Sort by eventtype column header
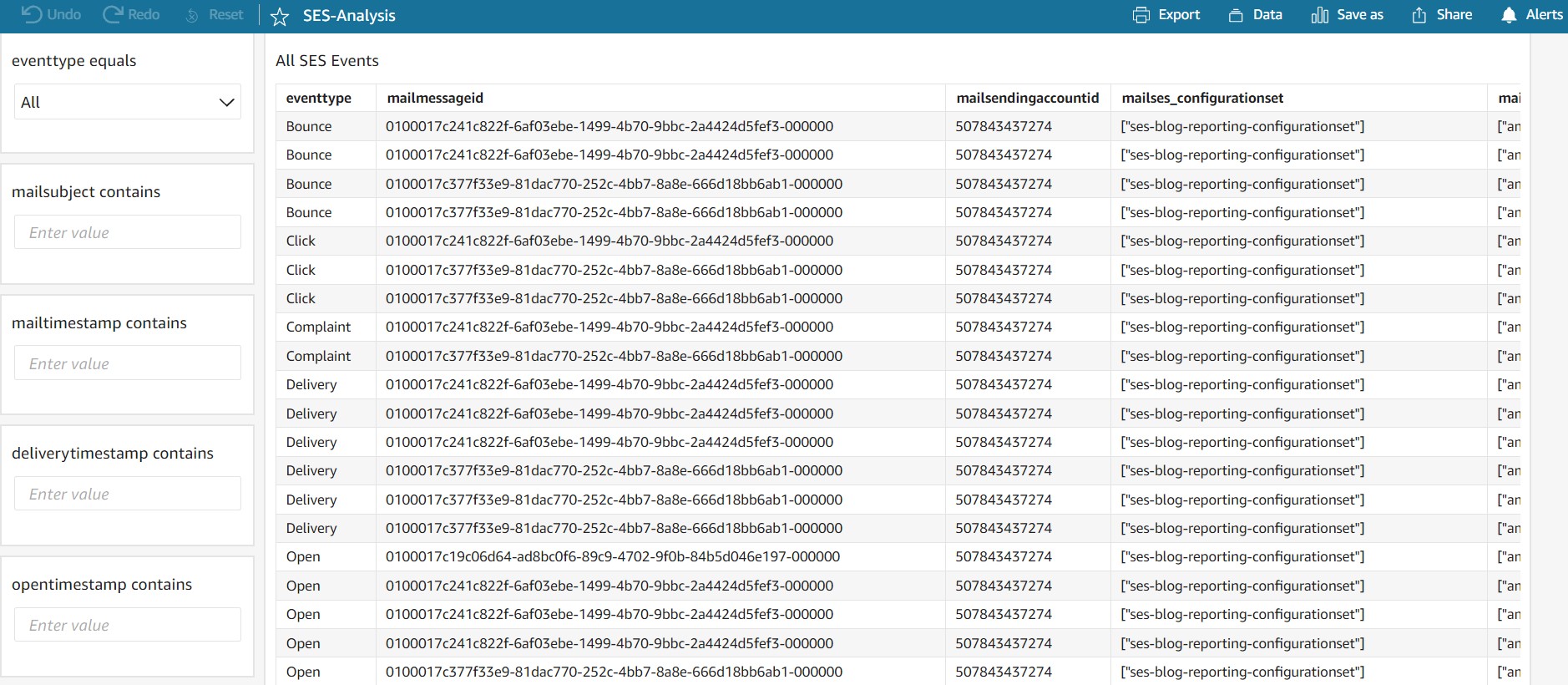This screenshot has height=685, width=1568. click(x=319, y=98)
